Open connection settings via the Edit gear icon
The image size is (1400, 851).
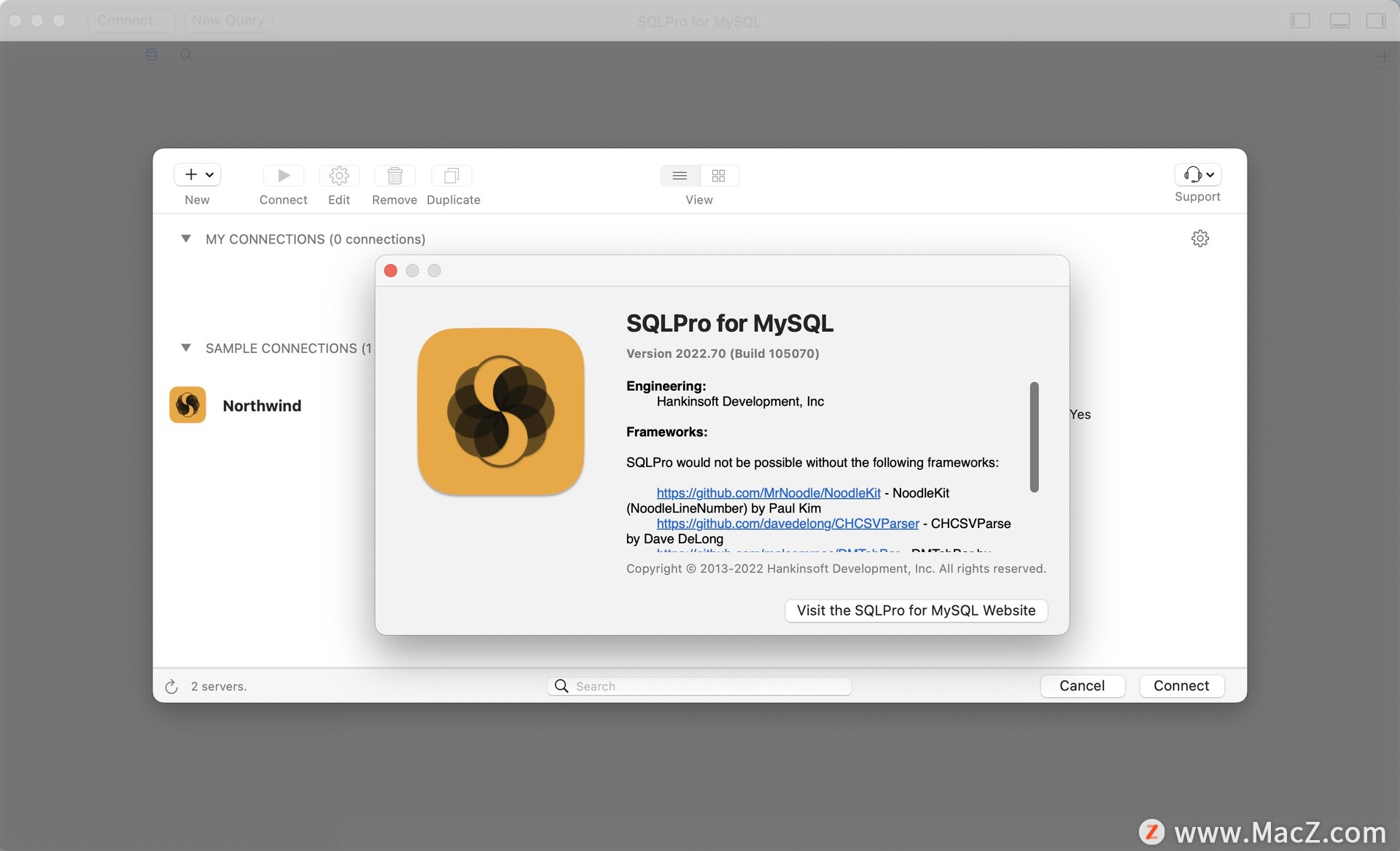click(339, 175)
